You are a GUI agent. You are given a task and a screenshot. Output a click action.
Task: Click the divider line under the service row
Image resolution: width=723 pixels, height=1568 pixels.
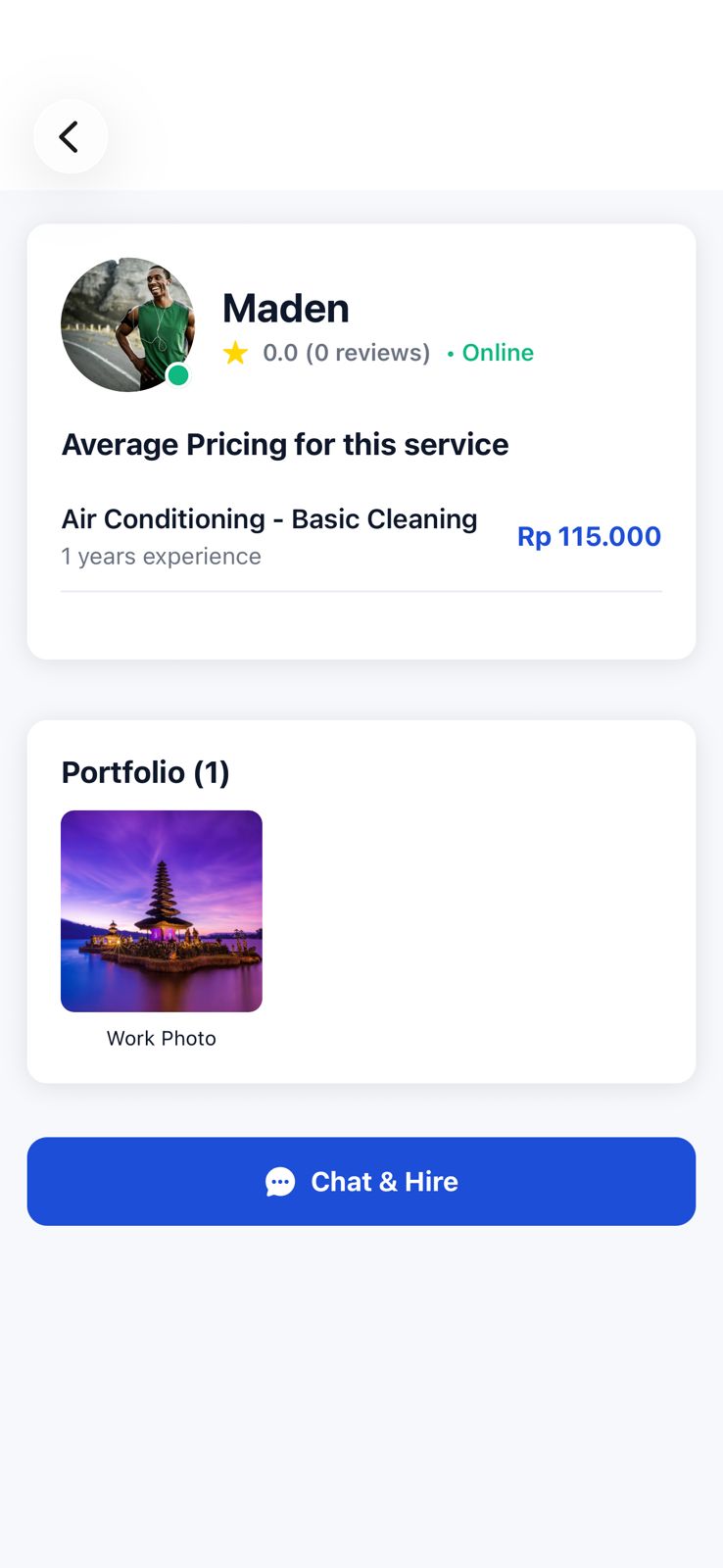point(361,592)
